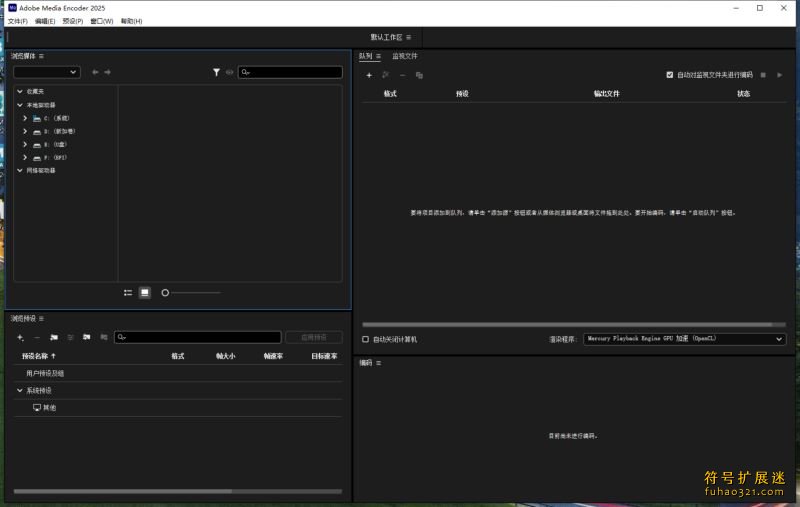Collapse the 收藏夹 favorites tree section
Screen dimensions: 800x507
point(20,91)
